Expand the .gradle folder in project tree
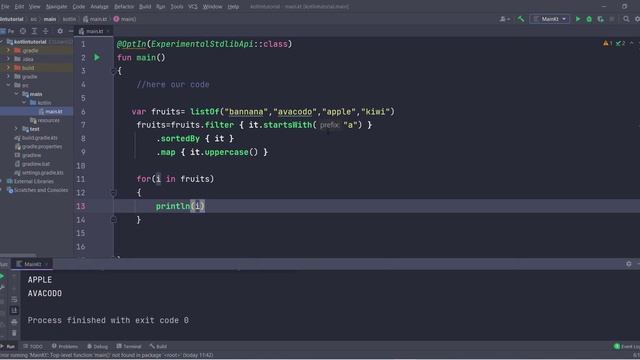The image size is (640, 360). click(8, 50)
